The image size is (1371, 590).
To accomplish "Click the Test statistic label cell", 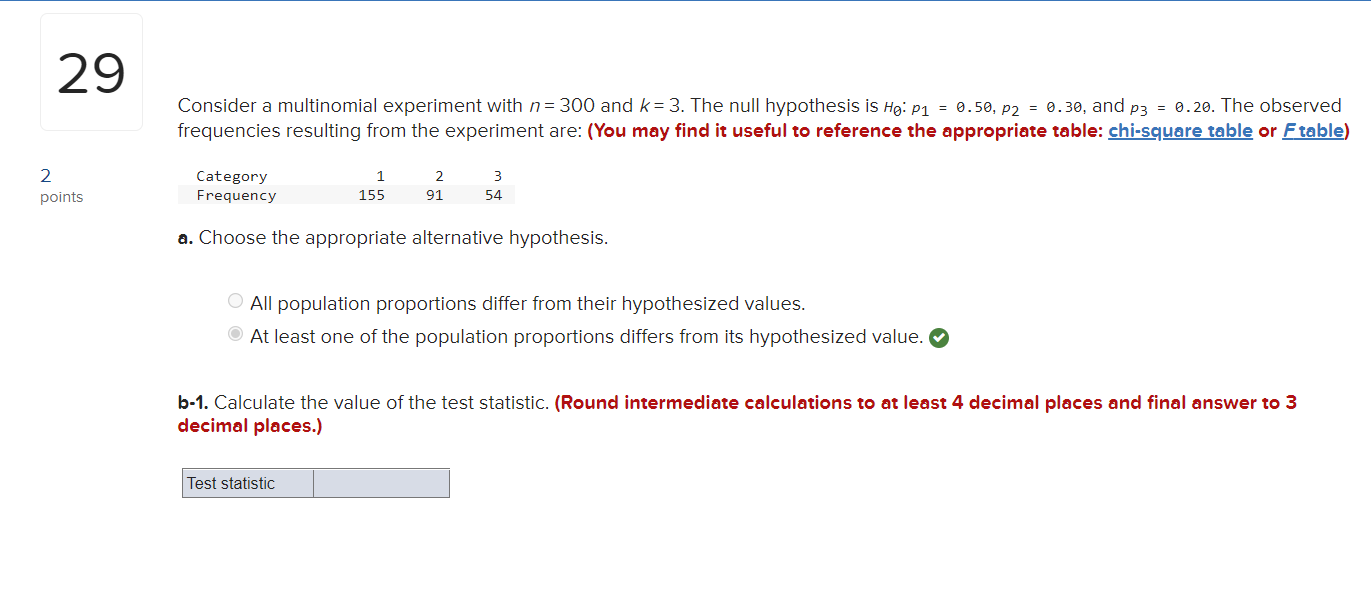I will tap(246, 483).
